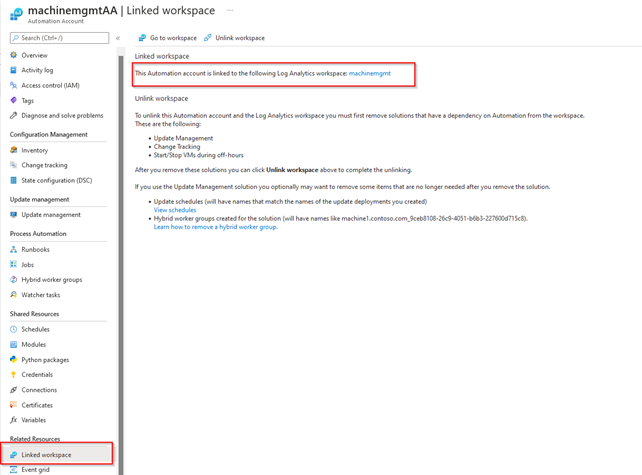Select Linked workspace menu item
Viewport: 642px width, 475px height.
pyautogui.click(x=47, y=455)
